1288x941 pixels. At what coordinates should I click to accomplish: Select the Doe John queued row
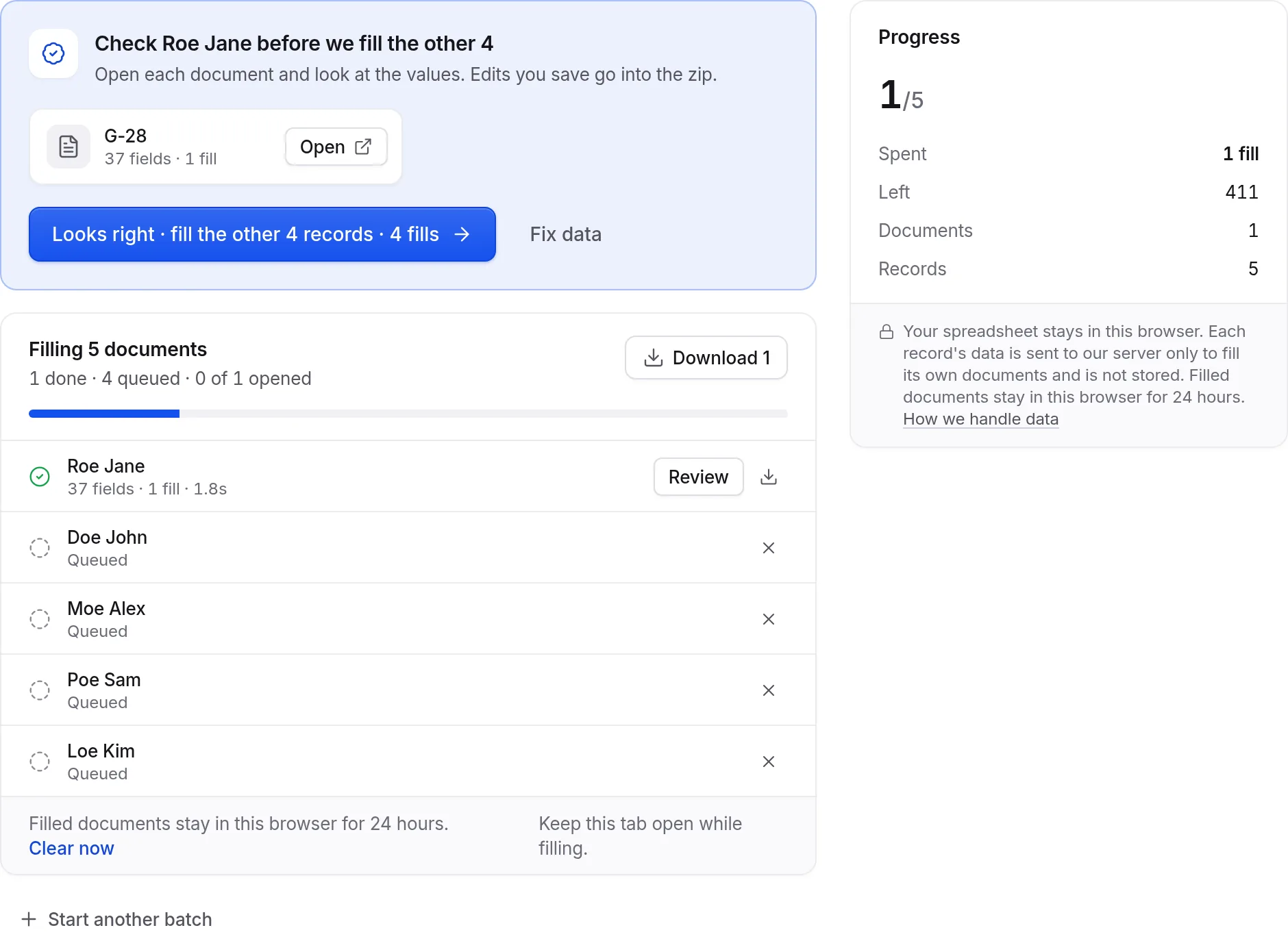click(x=408, y=548)
